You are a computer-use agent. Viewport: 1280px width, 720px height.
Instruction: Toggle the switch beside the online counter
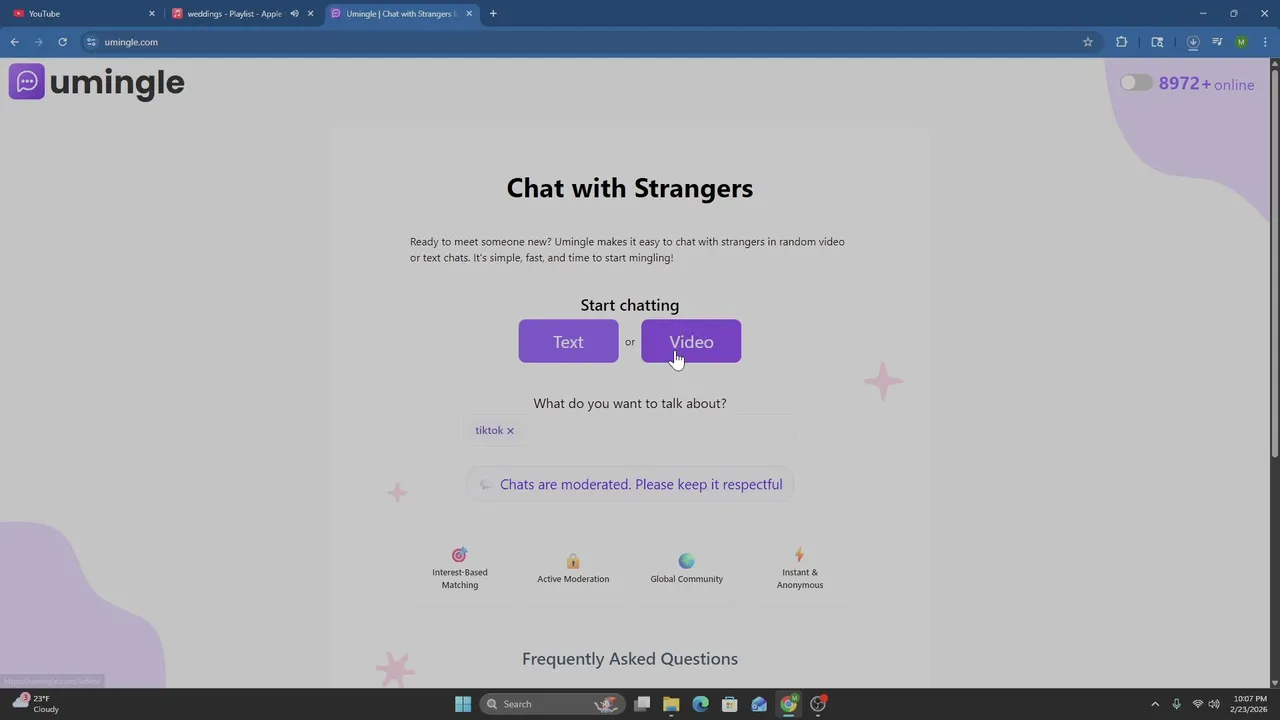coord(1136,83)
